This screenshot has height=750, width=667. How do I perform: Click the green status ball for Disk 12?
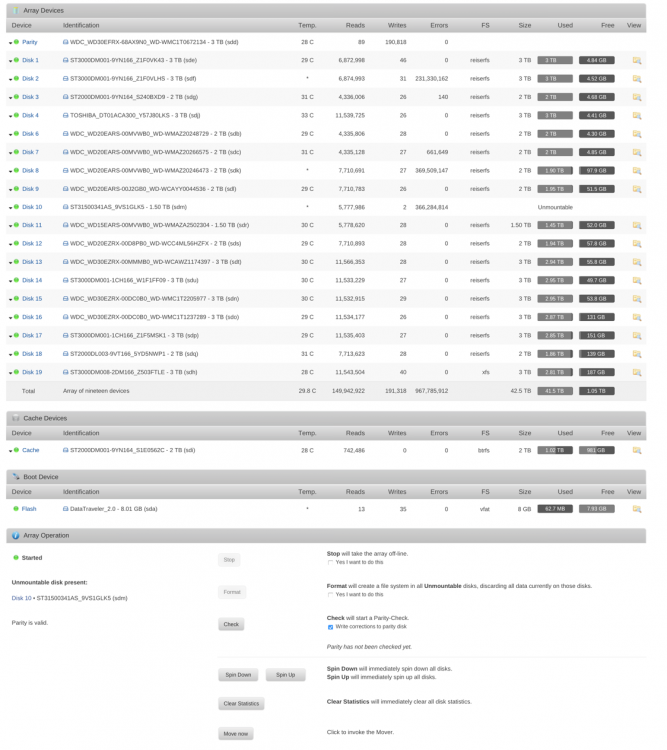pyautogui.click(x=16, y=243)
